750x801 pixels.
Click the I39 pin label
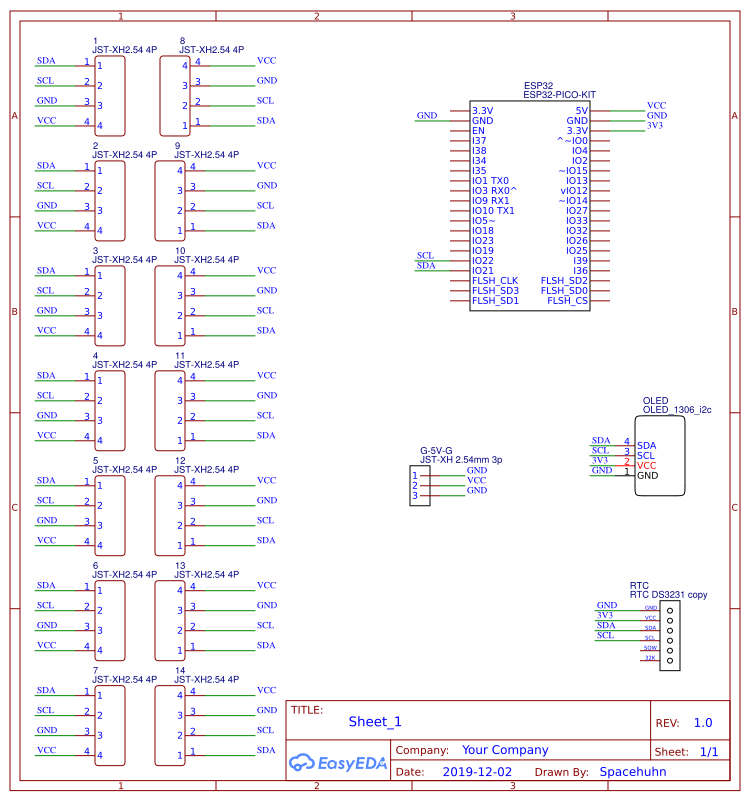pos(580,261)
